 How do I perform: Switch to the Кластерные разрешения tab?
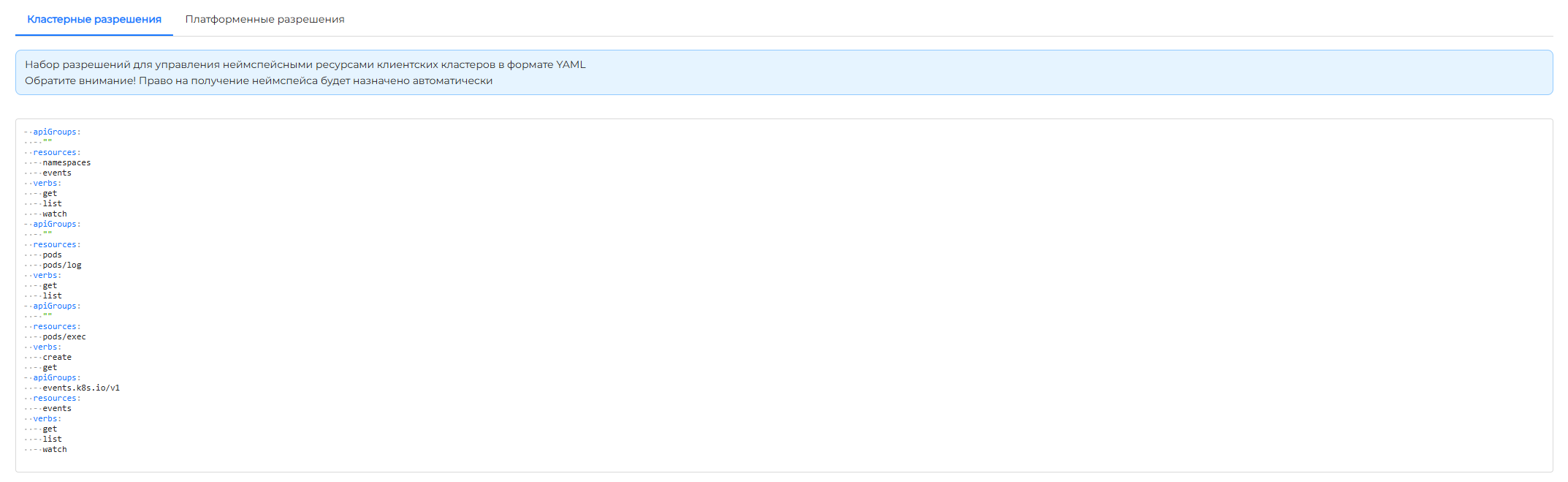pyautogui.click(x=94, y=19)
